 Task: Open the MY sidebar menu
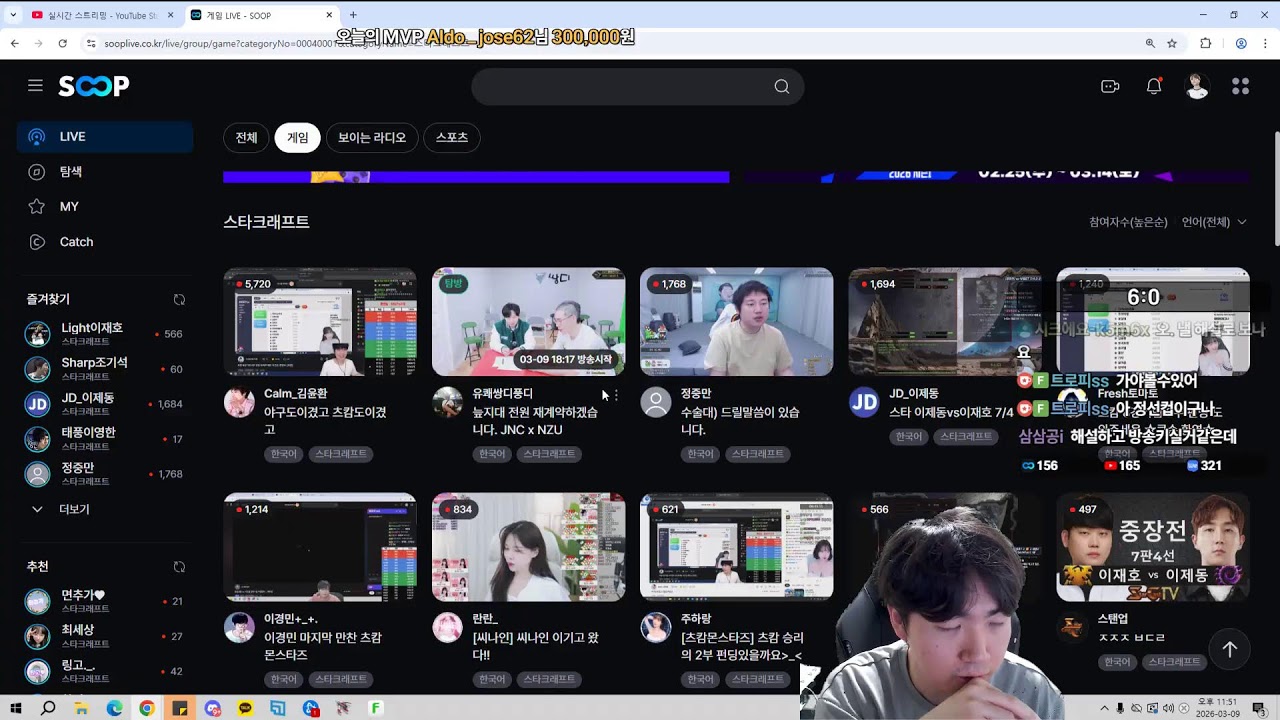point(105,207)
